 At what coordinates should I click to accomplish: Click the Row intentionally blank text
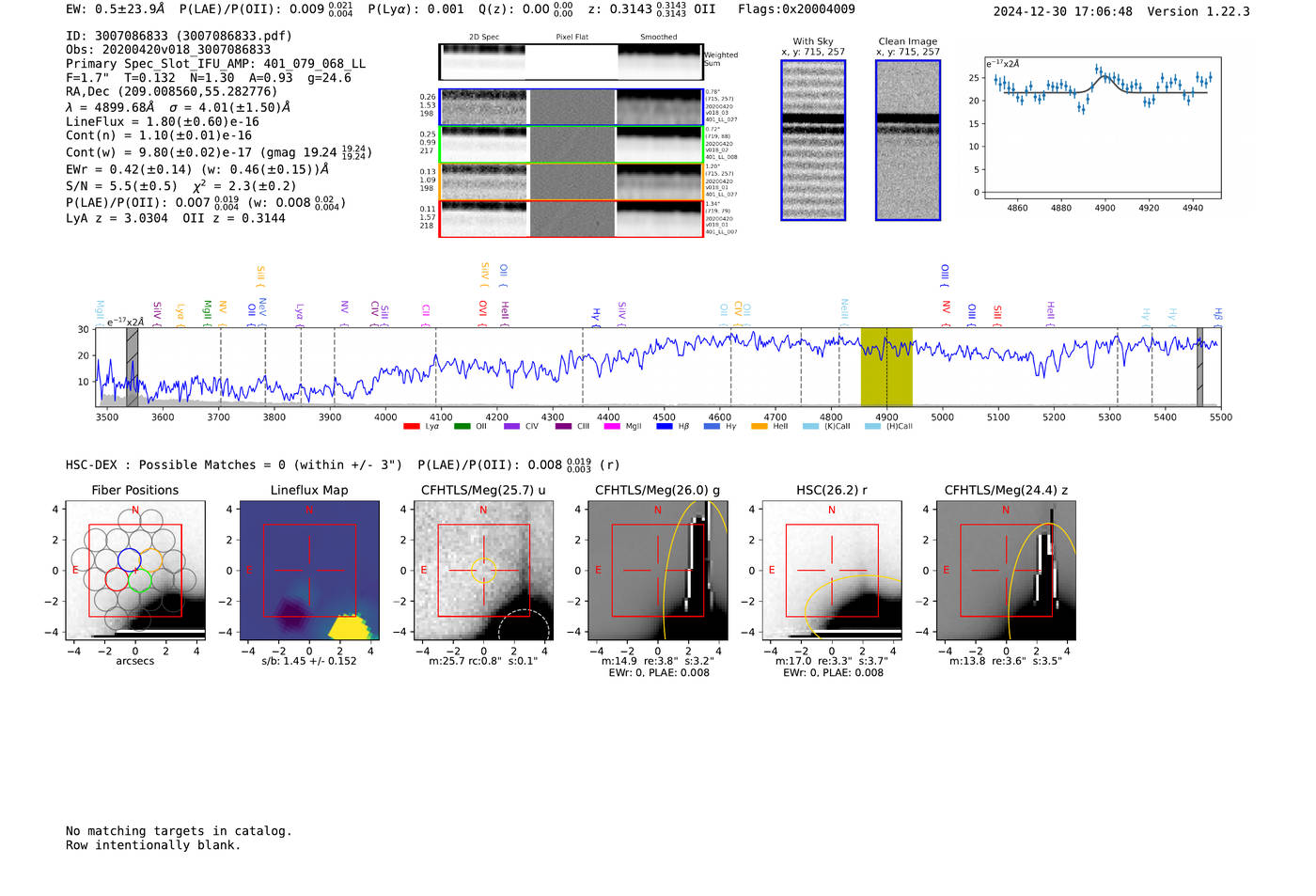(x=153, y=845)
